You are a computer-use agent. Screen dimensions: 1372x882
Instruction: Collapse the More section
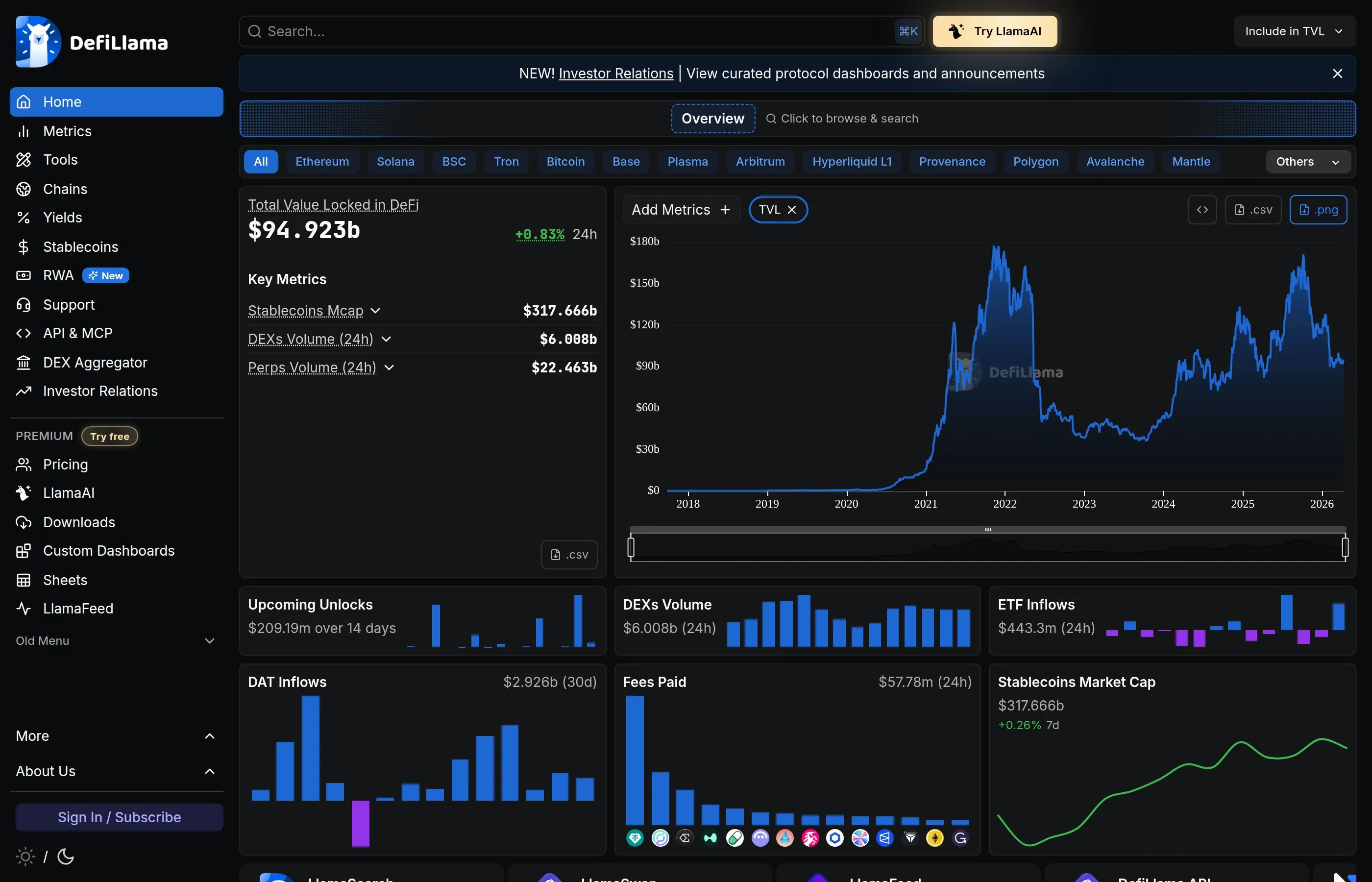point(116,736)
